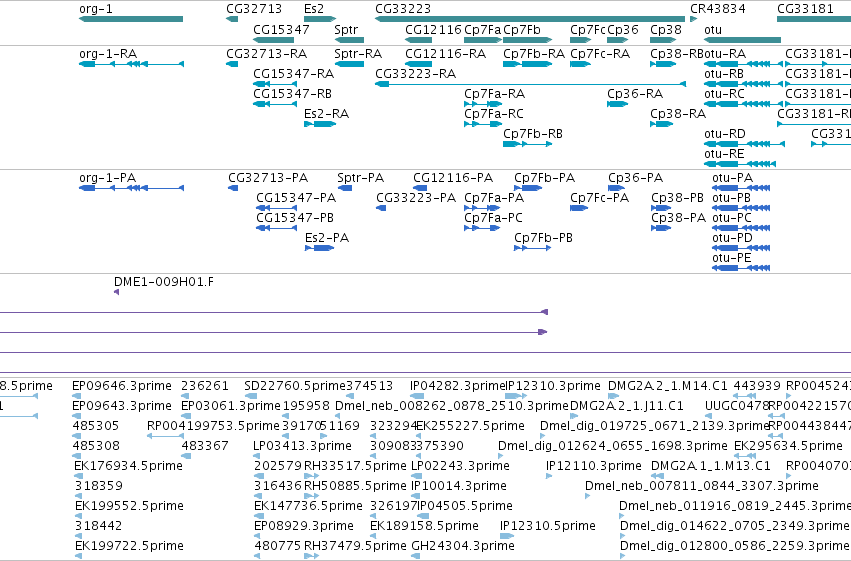The image size is (851, 561).
Task: Select the IP04282.3prime entry
Action: [x=458, y=386]
